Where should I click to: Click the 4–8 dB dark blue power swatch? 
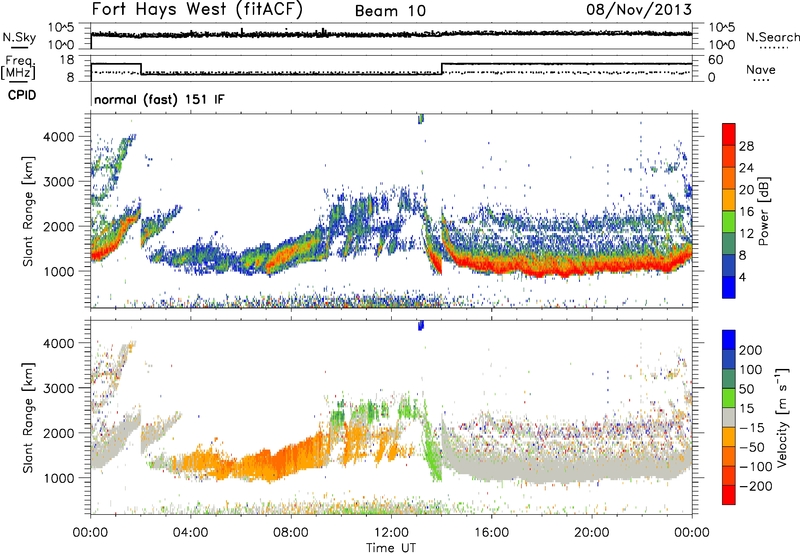point(729,265)
